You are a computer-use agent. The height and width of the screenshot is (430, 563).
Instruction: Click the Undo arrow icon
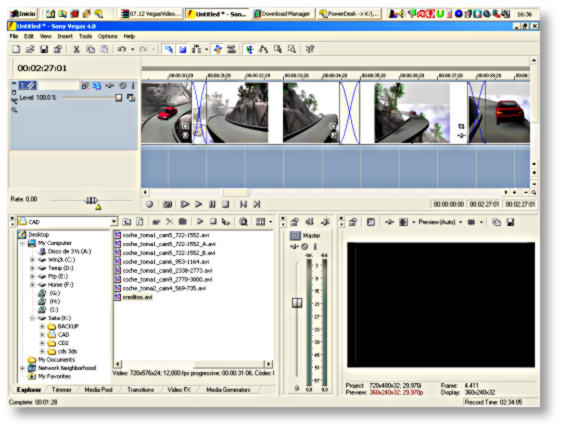(122, 49)
